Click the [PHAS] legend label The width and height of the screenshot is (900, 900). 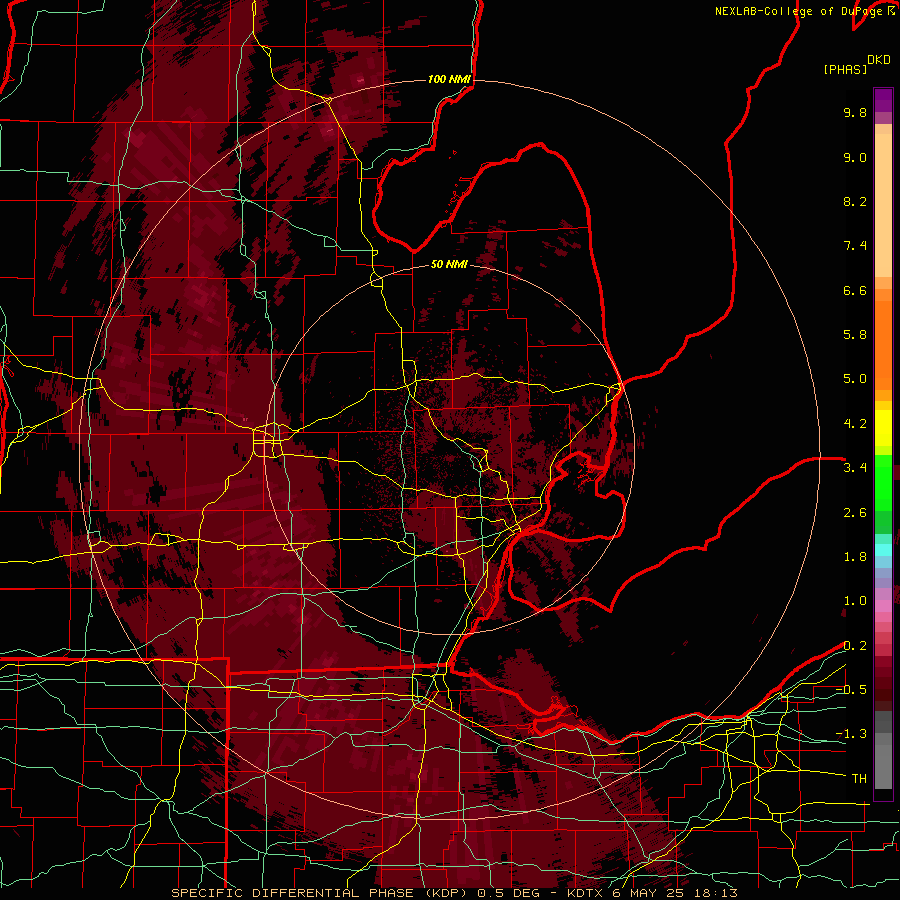point(845,69)
